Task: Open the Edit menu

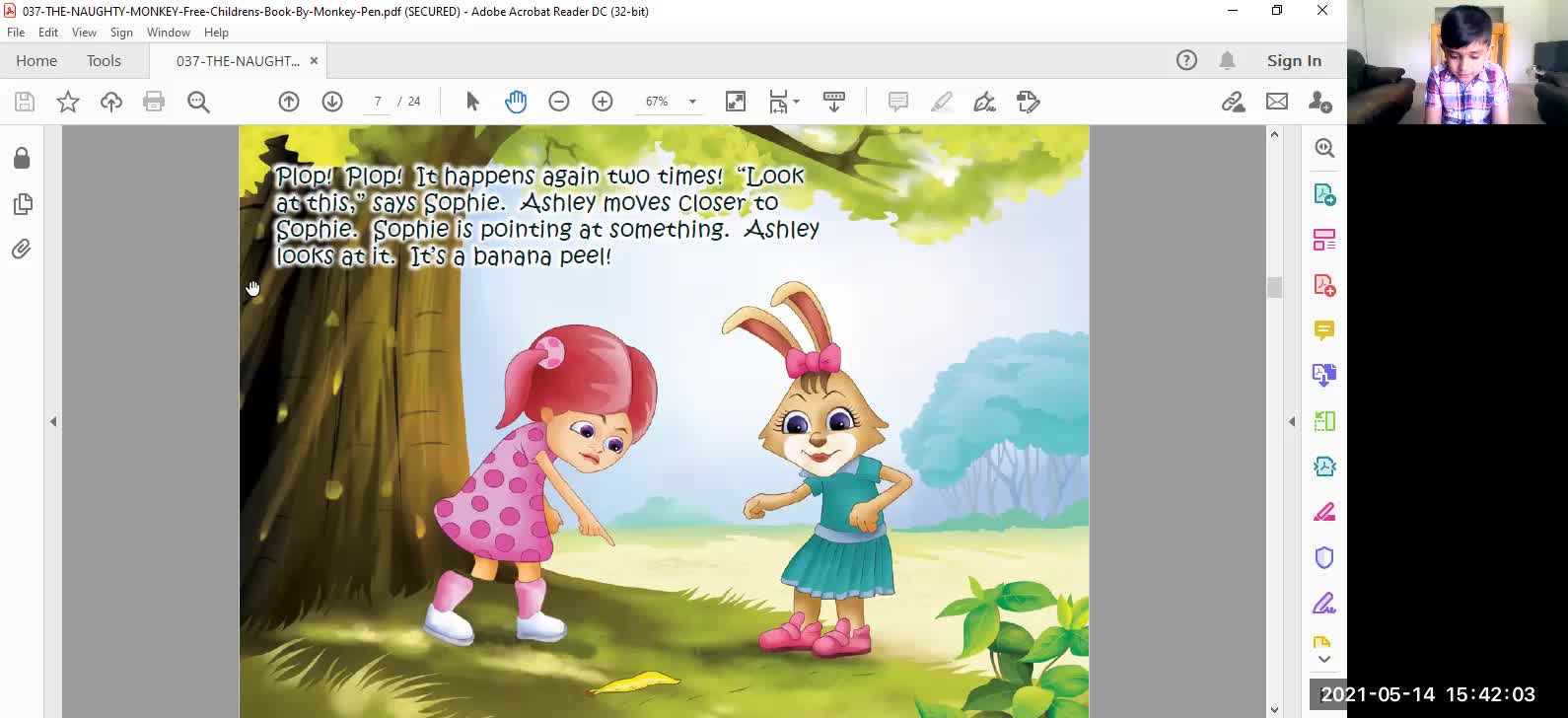Action: pyautogui.click(x=48, y=33)
